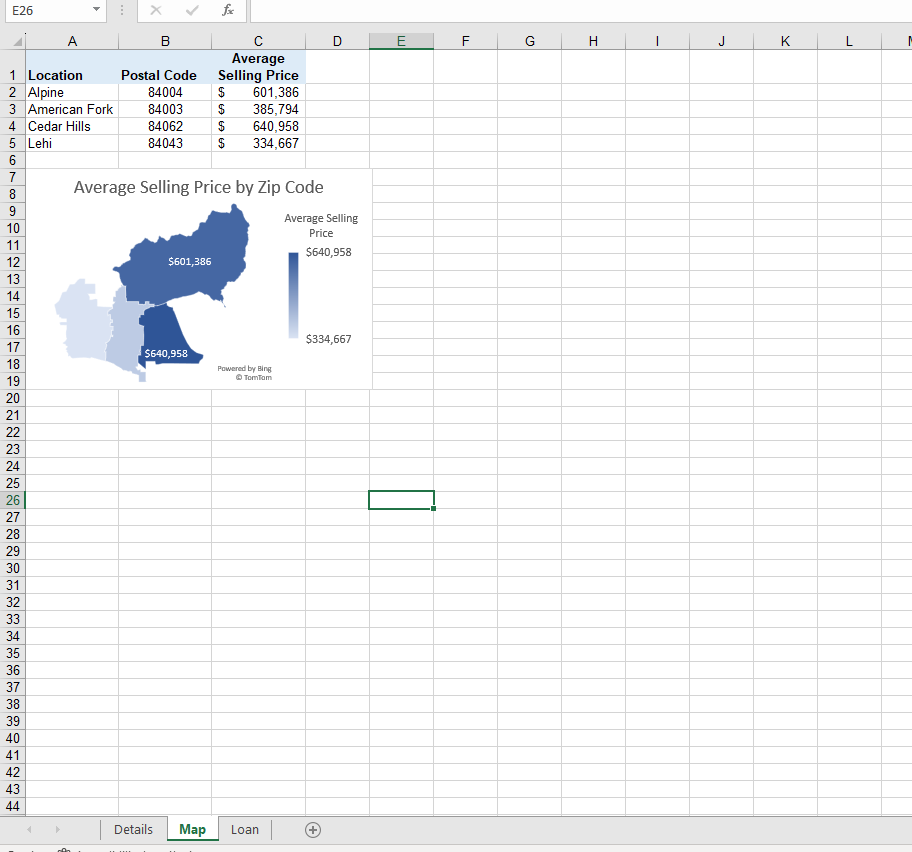
Task: Click the legend gradient color bar
Action: [x=294, y=295]
